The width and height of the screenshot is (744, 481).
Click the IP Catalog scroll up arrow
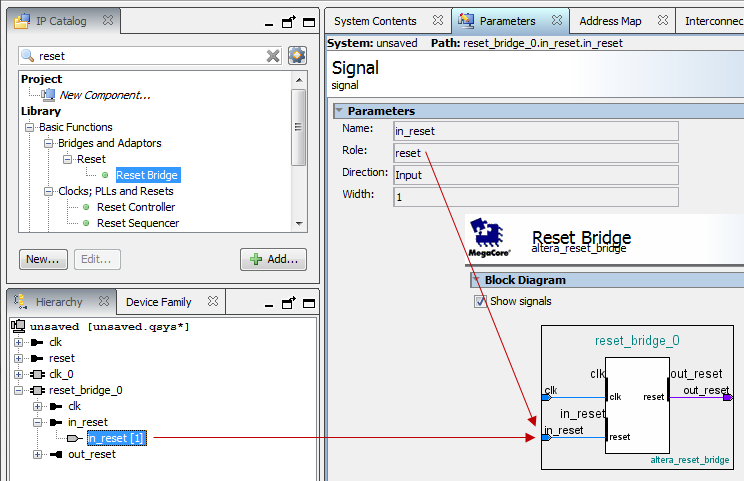(299, 80)
